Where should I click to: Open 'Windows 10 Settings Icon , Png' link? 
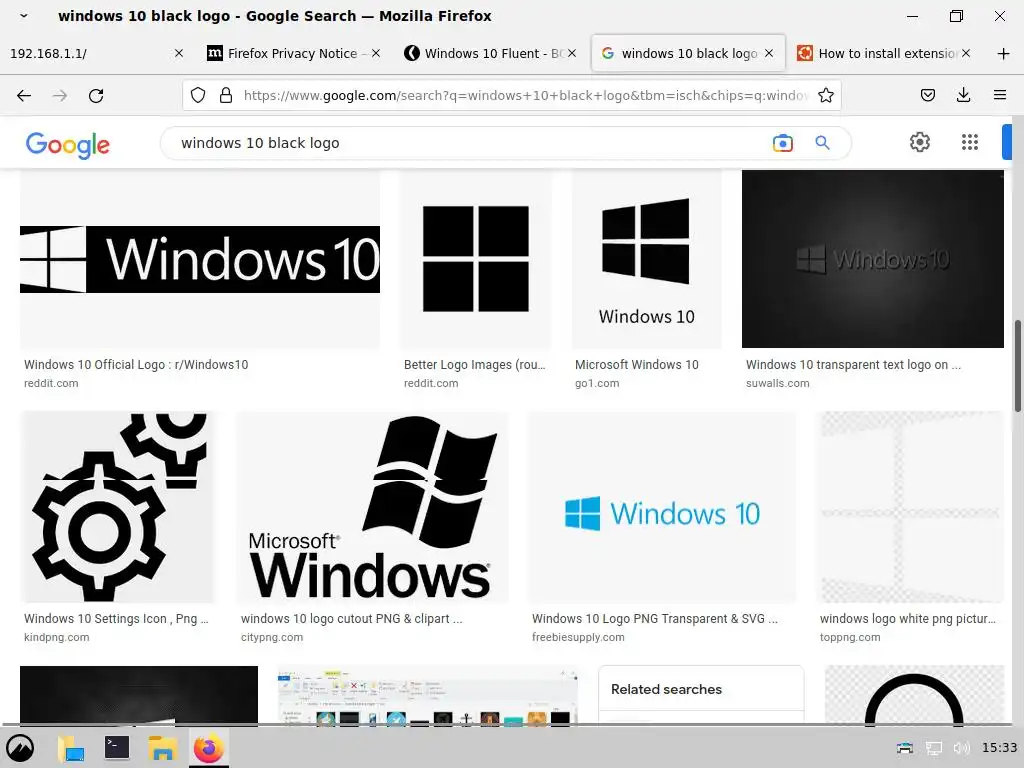116,618
